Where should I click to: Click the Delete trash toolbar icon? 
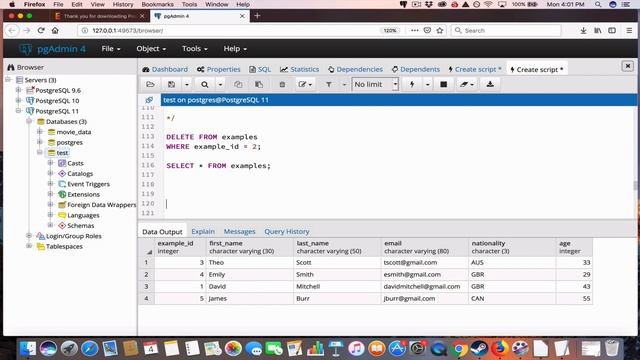pyautogui.click(x=282, y=84)
